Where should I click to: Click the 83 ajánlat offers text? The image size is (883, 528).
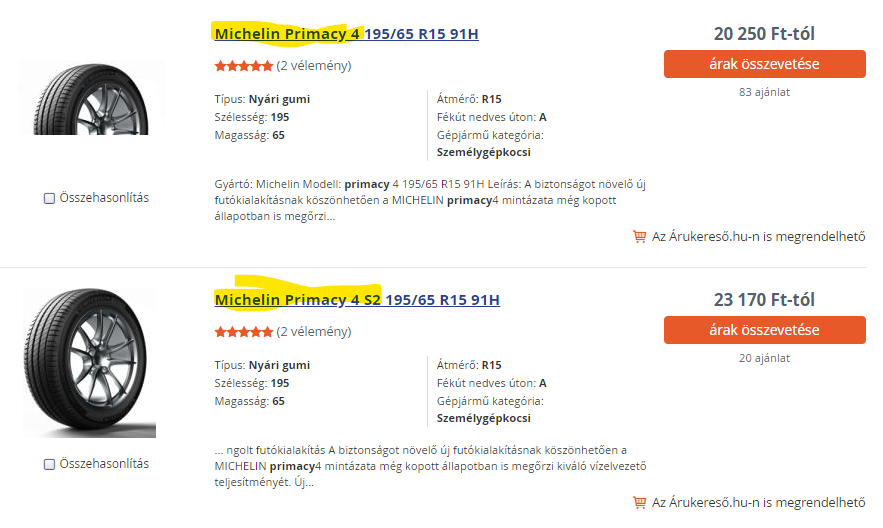click(x=764, y=92)
